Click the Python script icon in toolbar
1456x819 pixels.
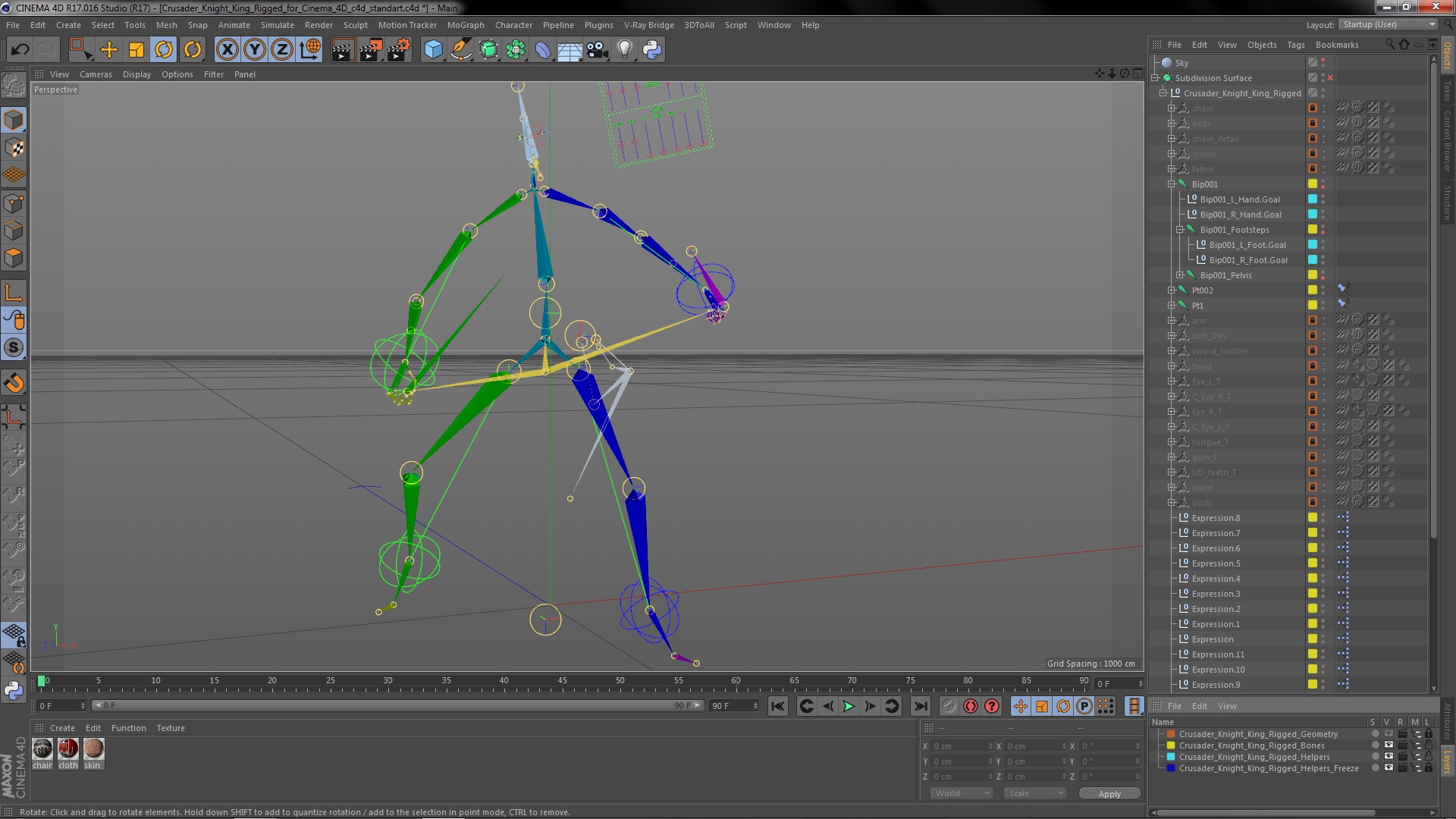652,50
